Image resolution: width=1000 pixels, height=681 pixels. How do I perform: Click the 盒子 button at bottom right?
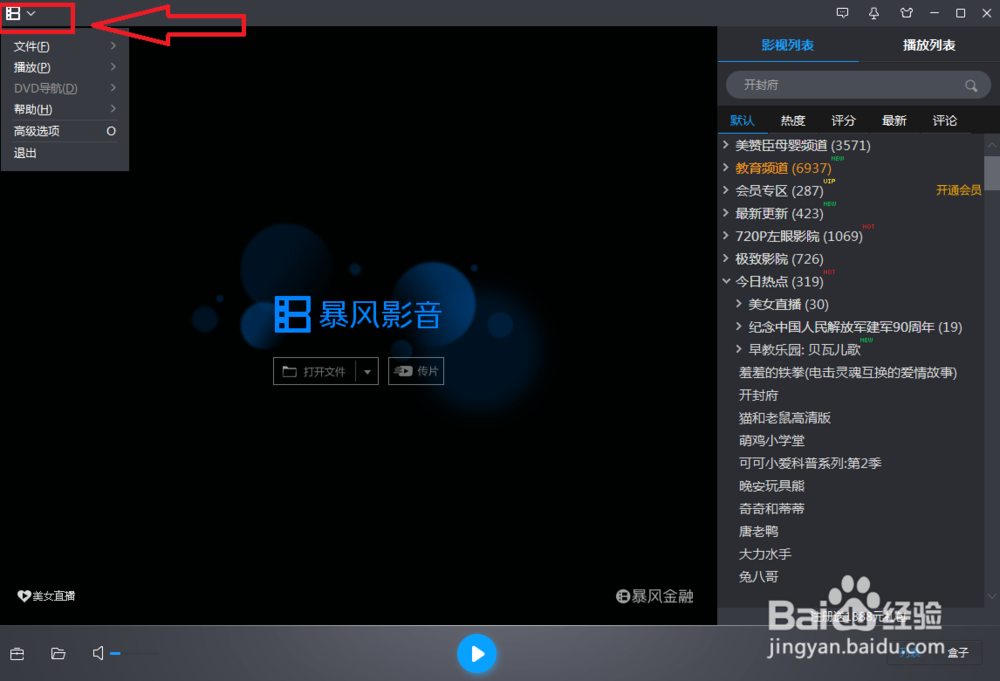coord(957,652)
